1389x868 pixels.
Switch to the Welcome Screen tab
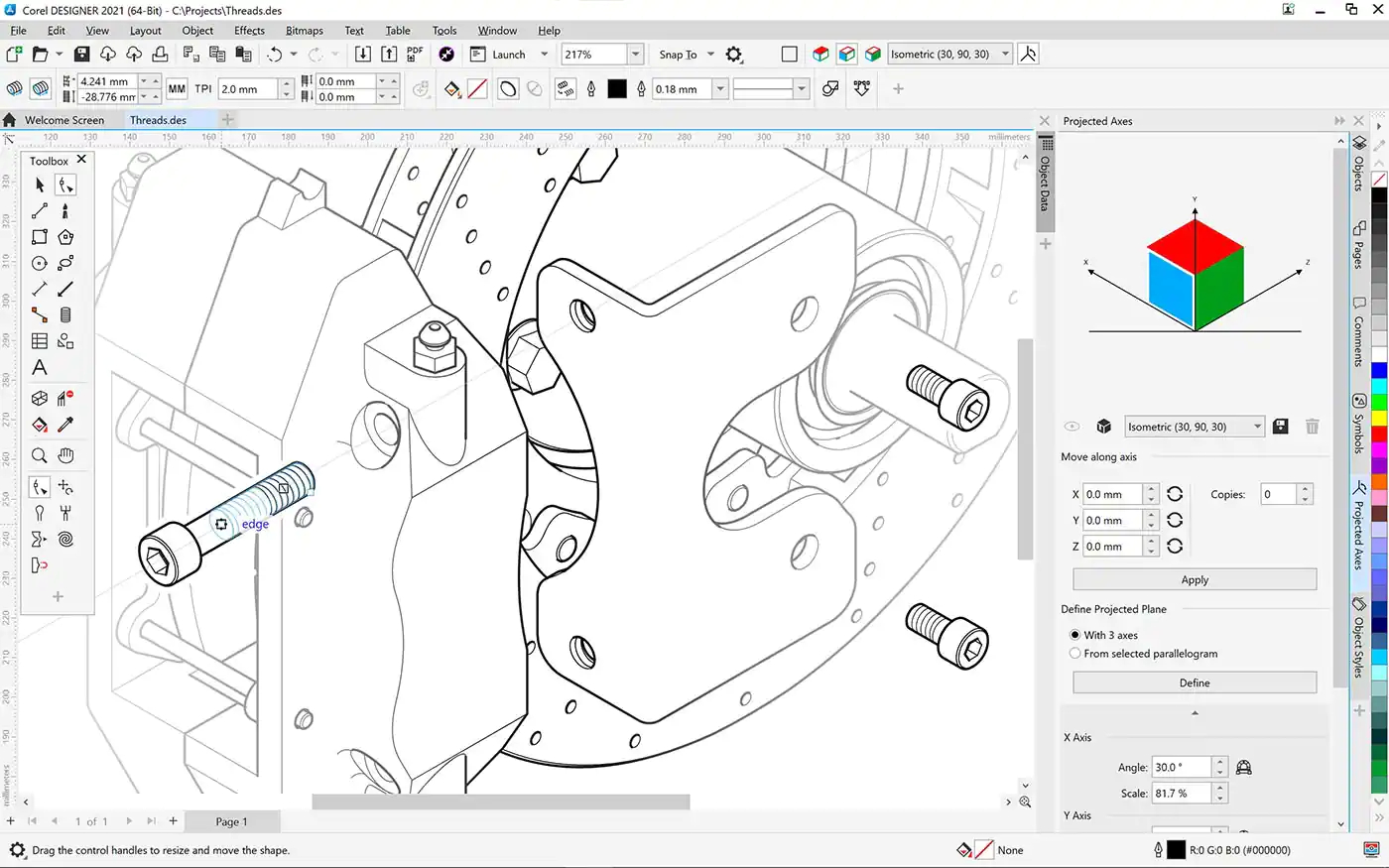pos(65,119)
